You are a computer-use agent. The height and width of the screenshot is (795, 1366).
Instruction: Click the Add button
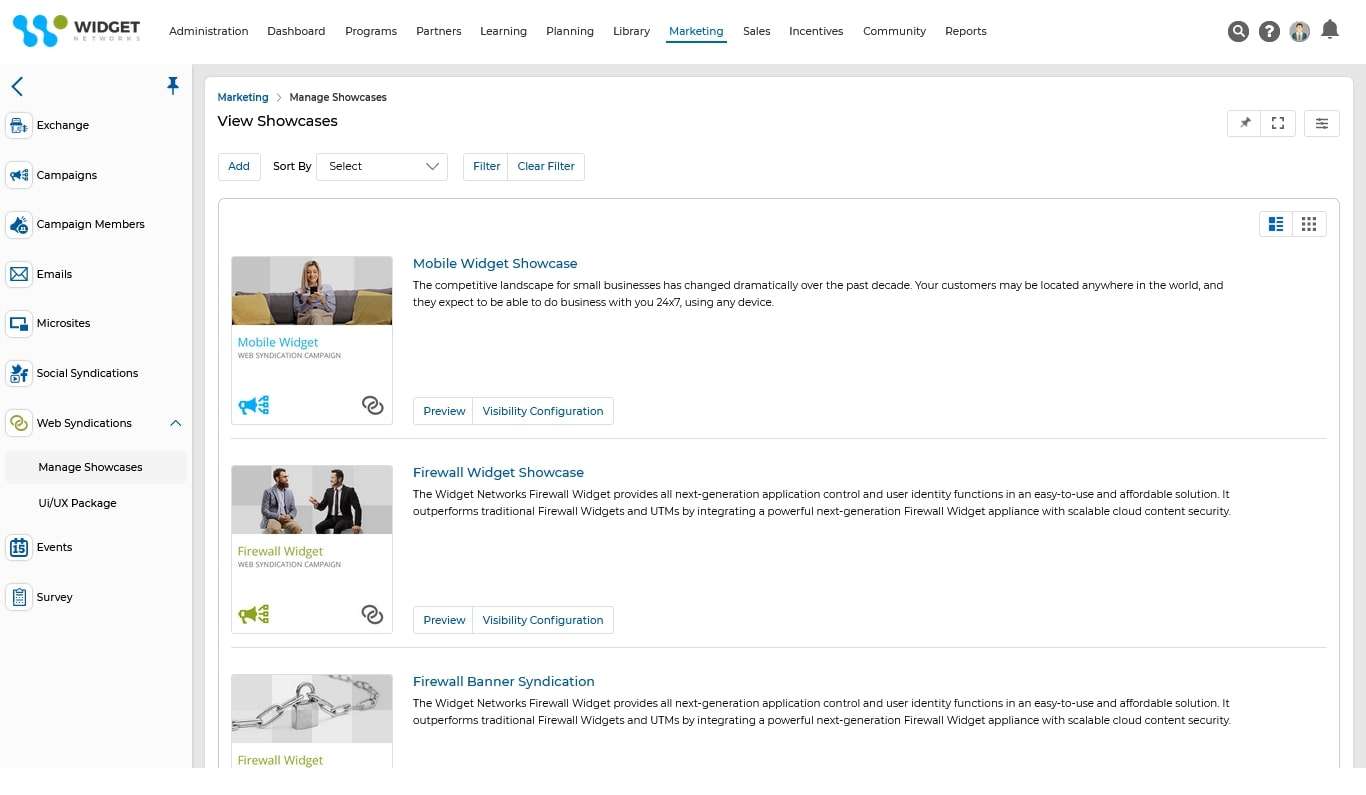238,166
